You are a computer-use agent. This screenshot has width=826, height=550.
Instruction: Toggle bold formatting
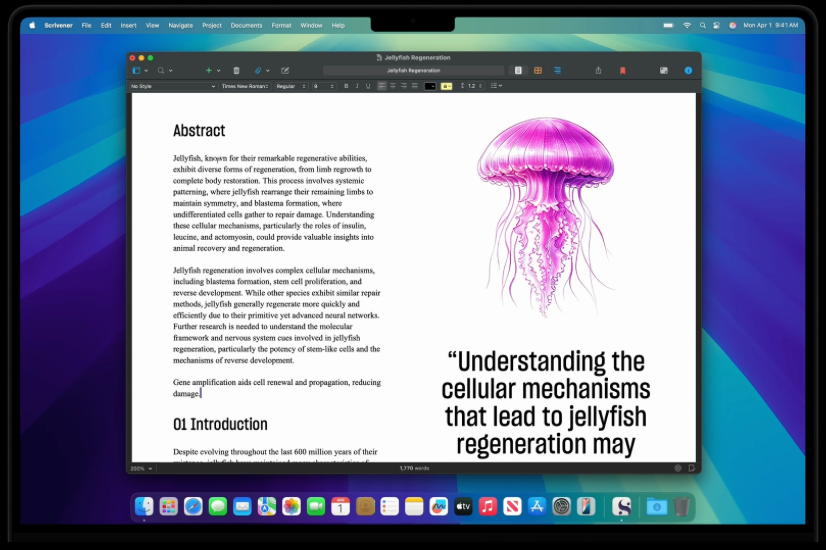(346, 86)
